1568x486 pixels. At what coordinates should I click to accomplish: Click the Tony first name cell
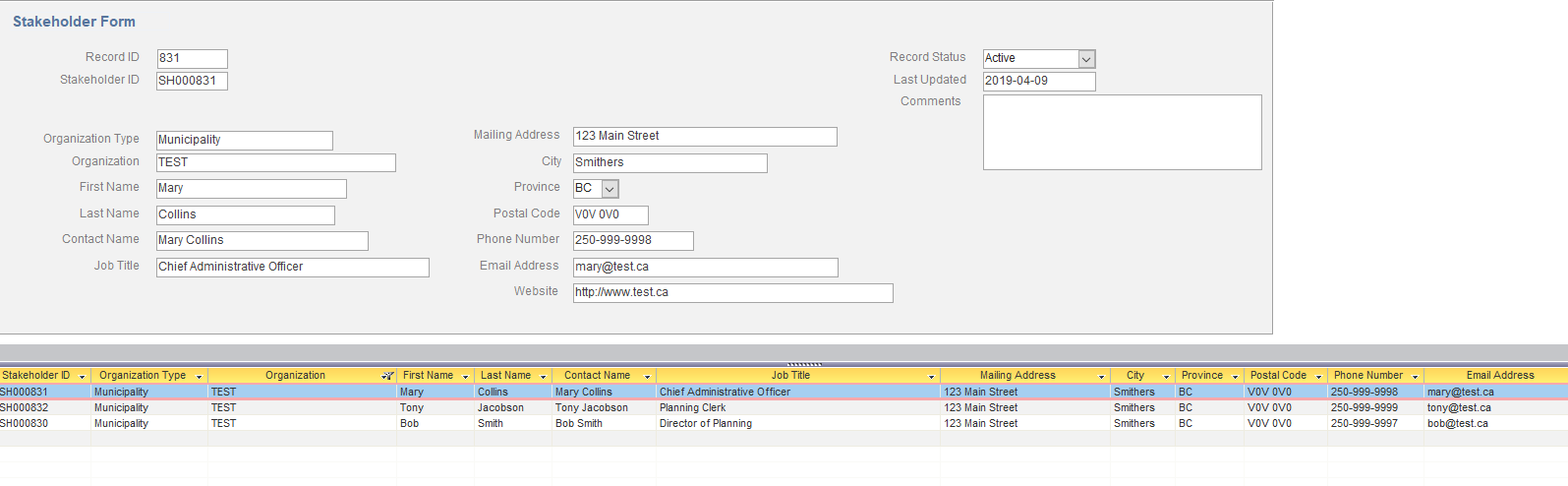(436, 407)
